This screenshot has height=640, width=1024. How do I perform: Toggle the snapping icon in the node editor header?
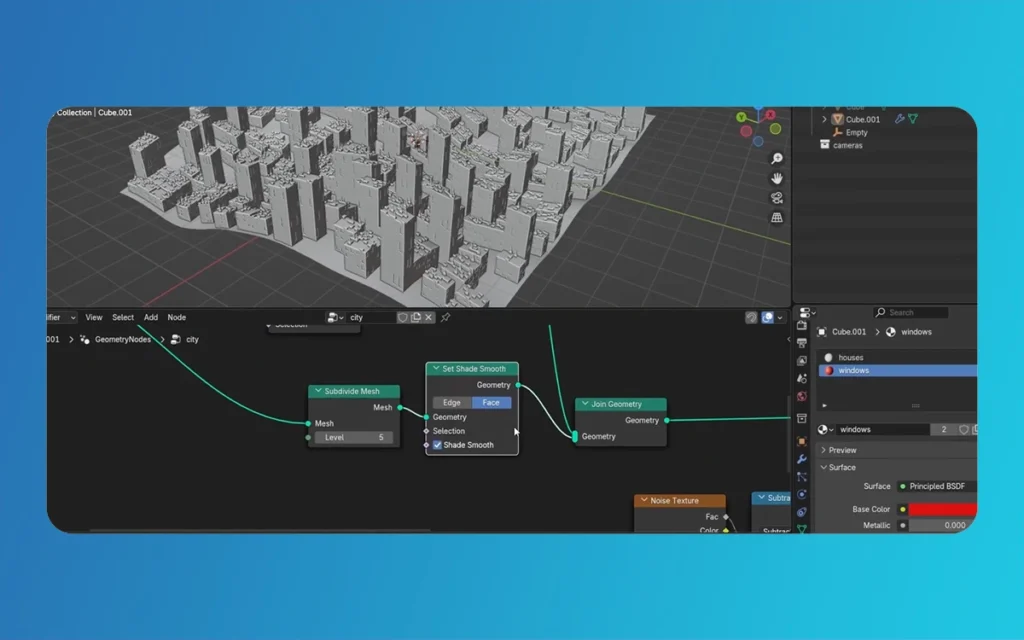point(751,317)
